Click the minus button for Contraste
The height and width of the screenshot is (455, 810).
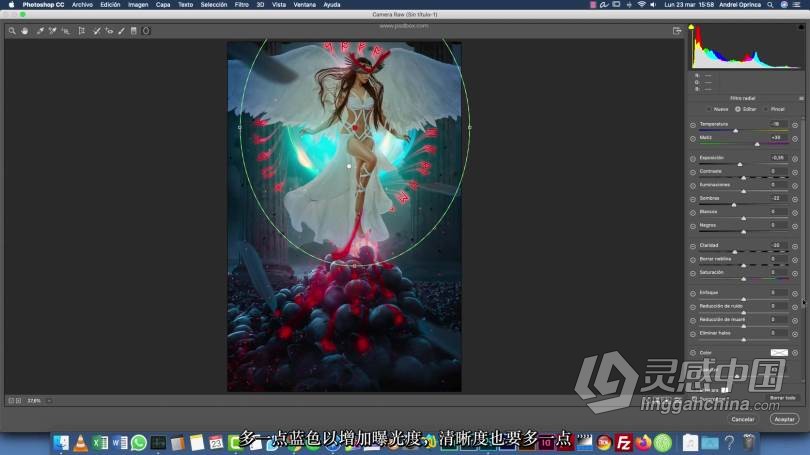coord(693,172)
